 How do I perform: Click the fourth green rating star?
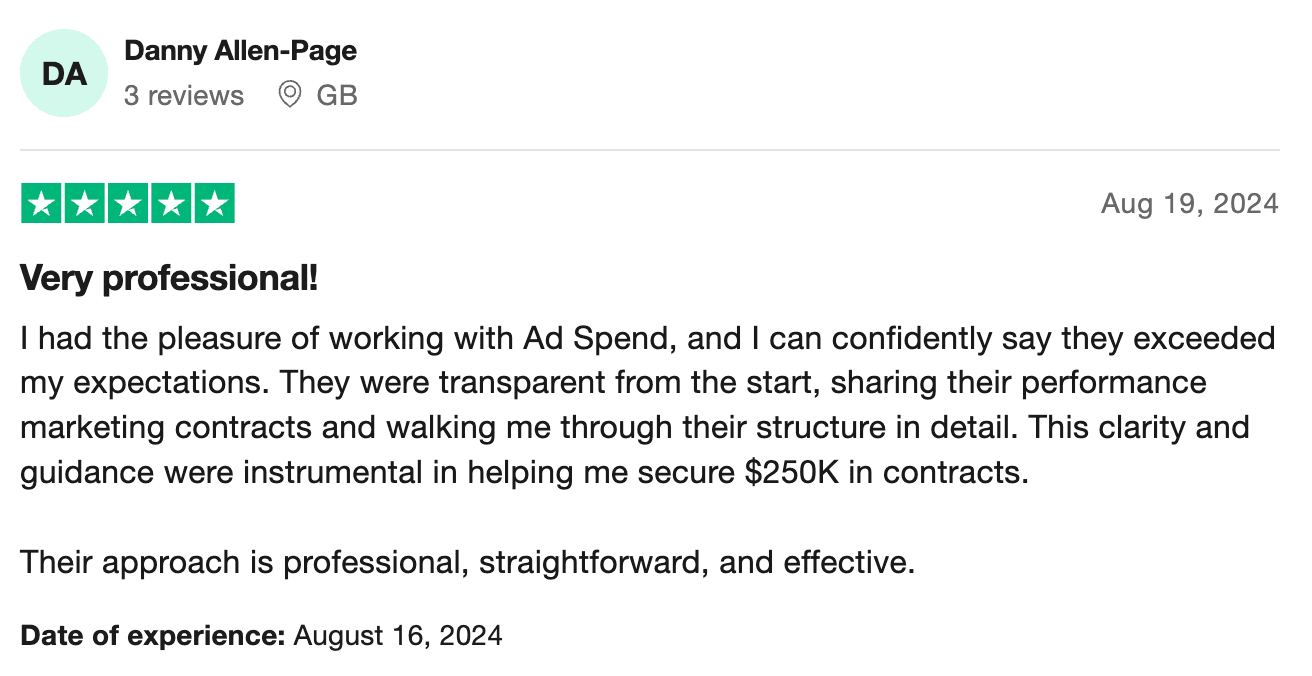(170, 204)
